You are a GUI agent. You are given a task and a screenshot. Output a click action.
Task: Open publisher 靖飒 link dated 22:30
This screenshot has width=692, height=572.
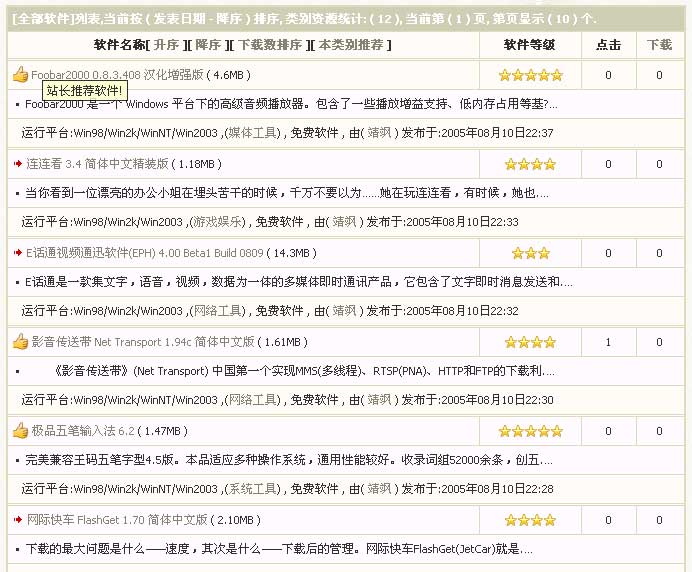[x=380, y=399]
